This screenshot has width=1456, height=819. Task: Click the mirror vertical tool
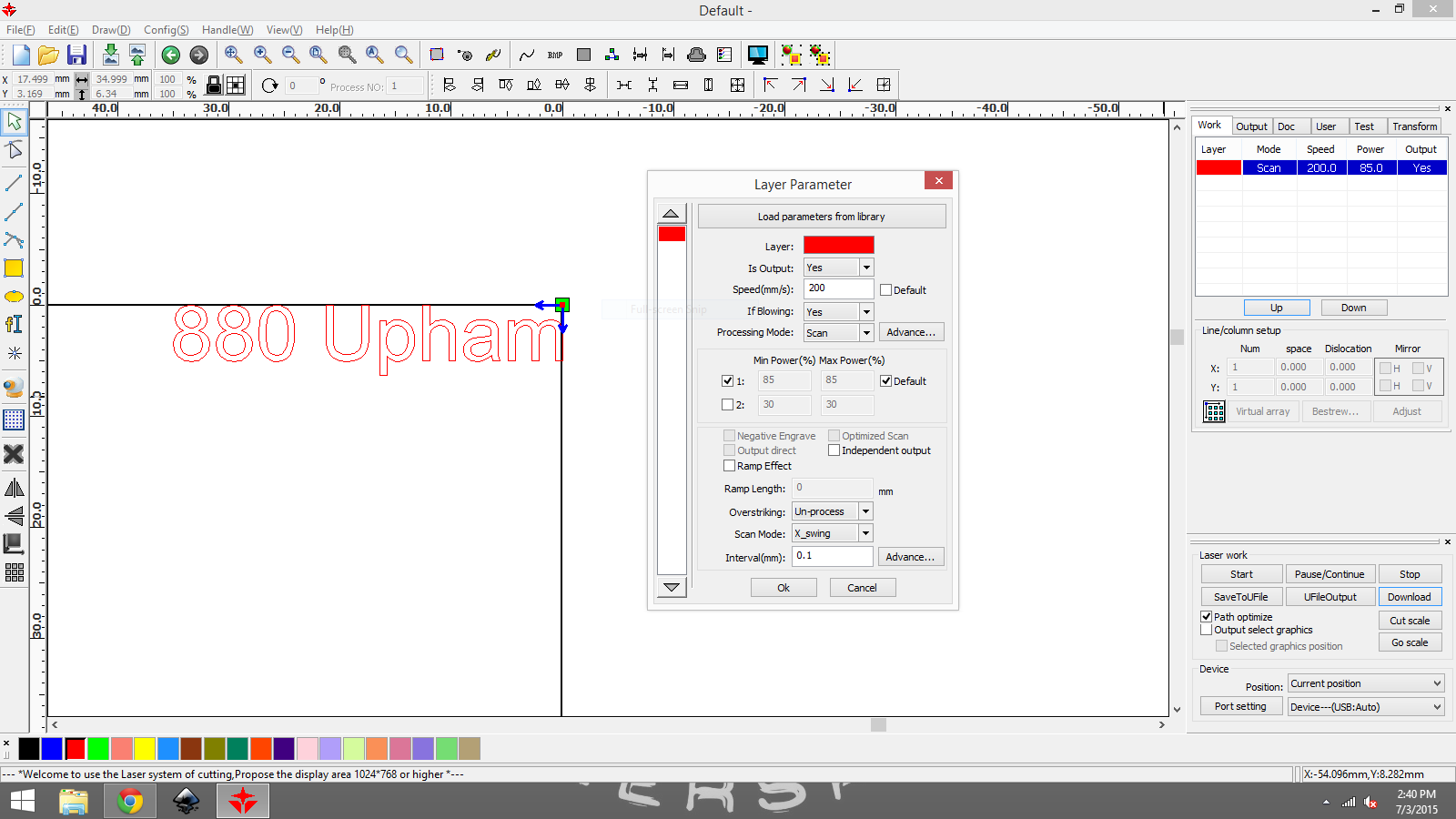[x=15, y=516]
